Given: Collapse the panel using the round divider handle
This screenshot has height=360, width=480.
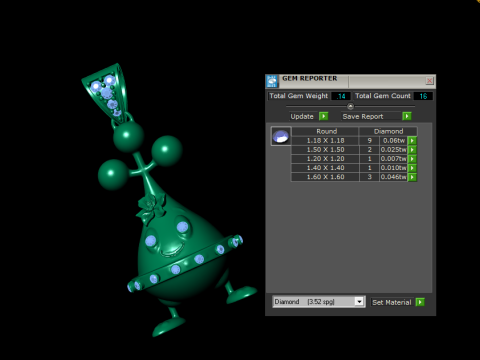Looking at the screenshot, I should click(x=350, y=106).
